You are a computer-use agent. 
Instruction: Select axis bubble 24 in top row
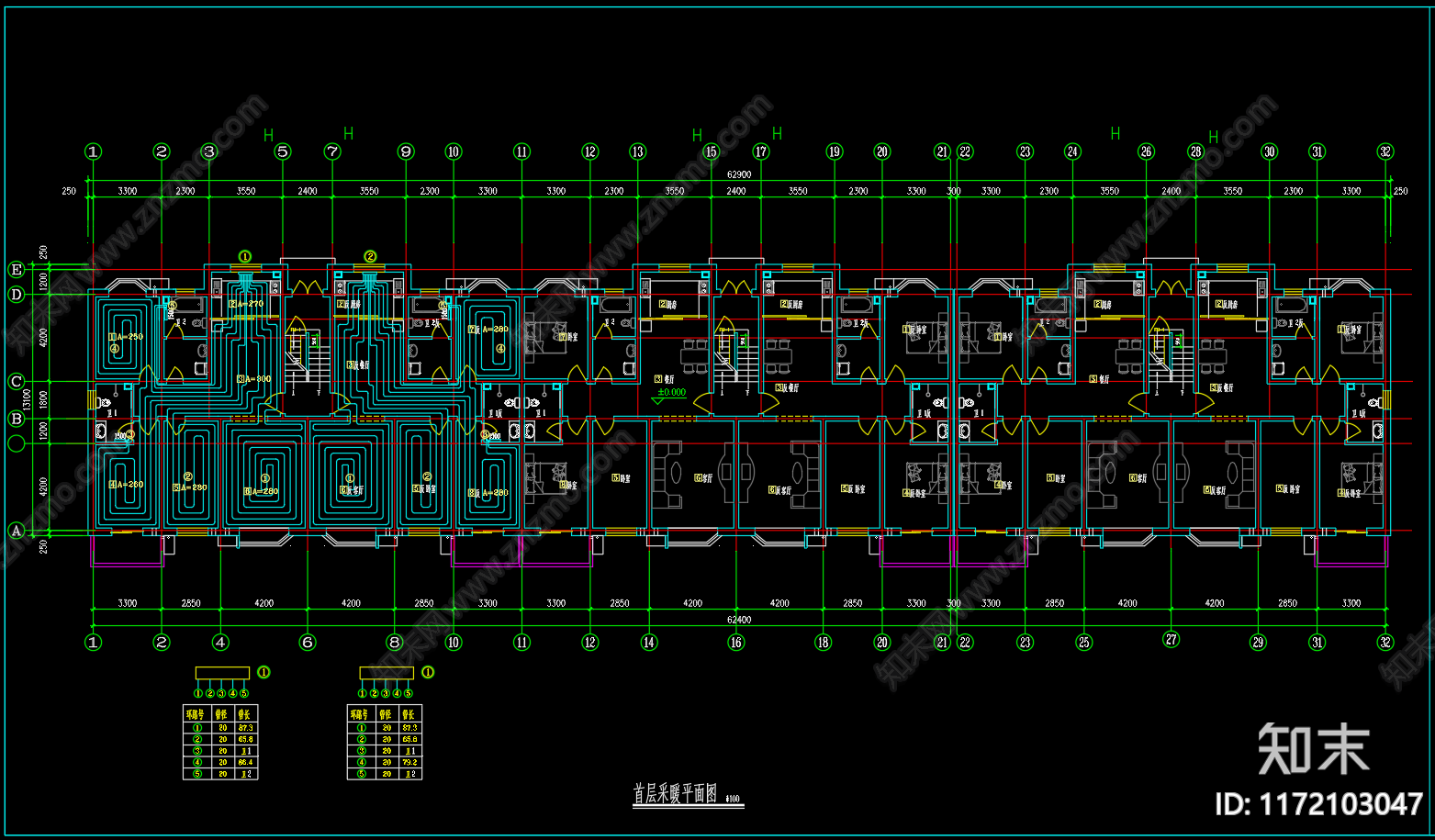pos(1072,151)
